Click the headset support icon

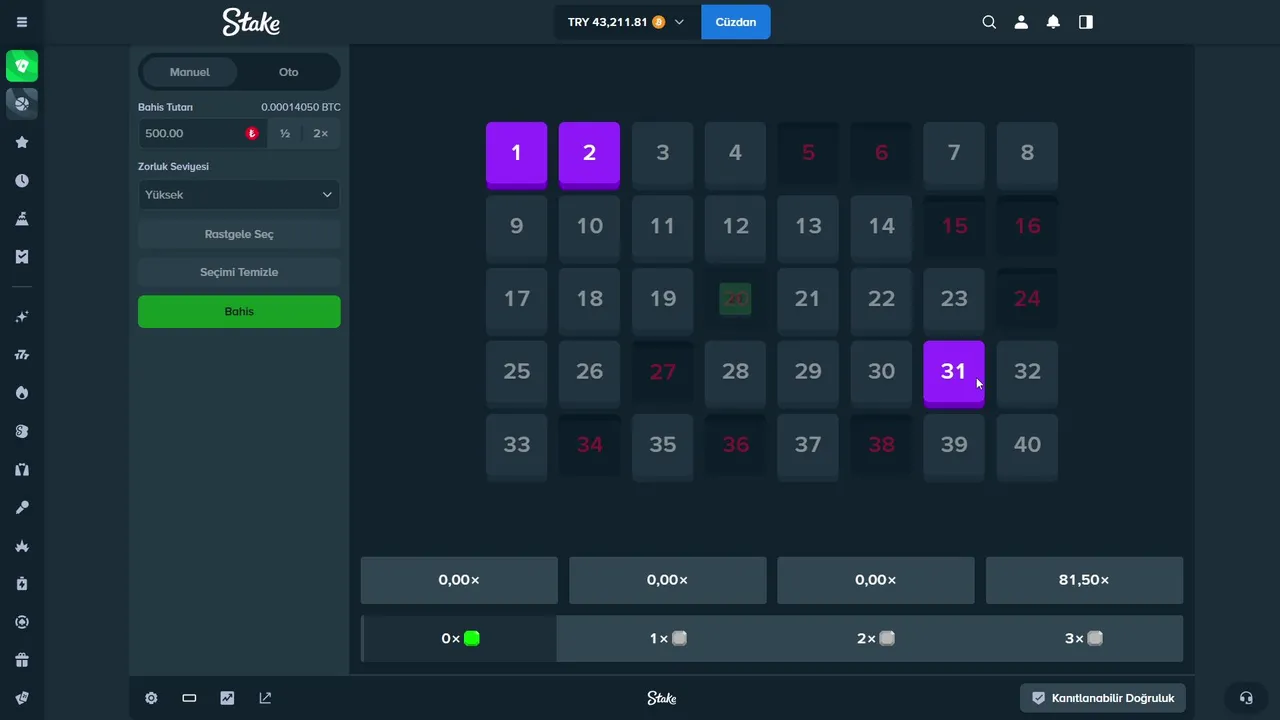tap(1246, 698)
